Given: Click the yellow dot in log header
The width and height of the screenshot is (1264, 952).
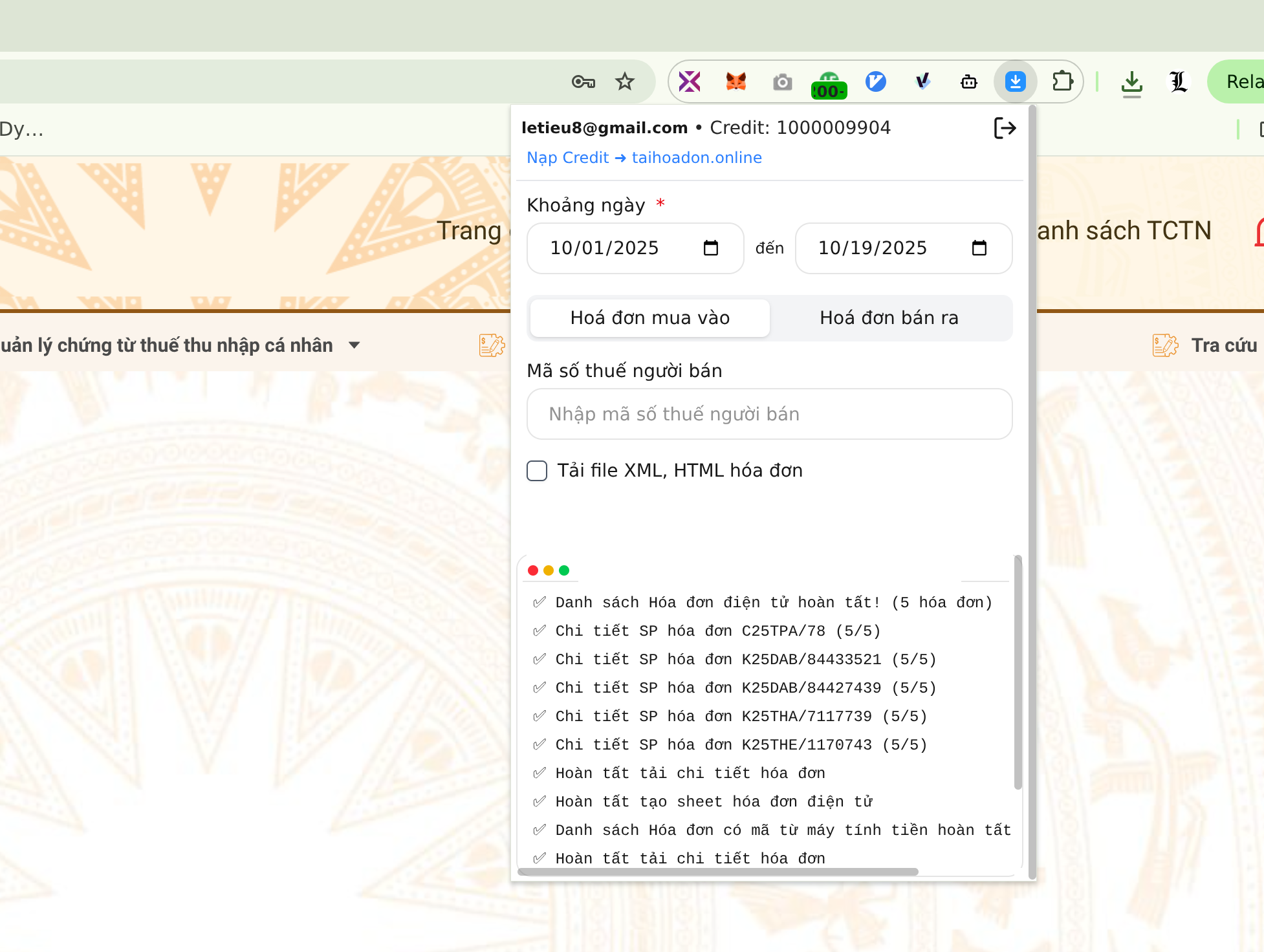Looking at the screenshot, I should [x=549, y=570].
